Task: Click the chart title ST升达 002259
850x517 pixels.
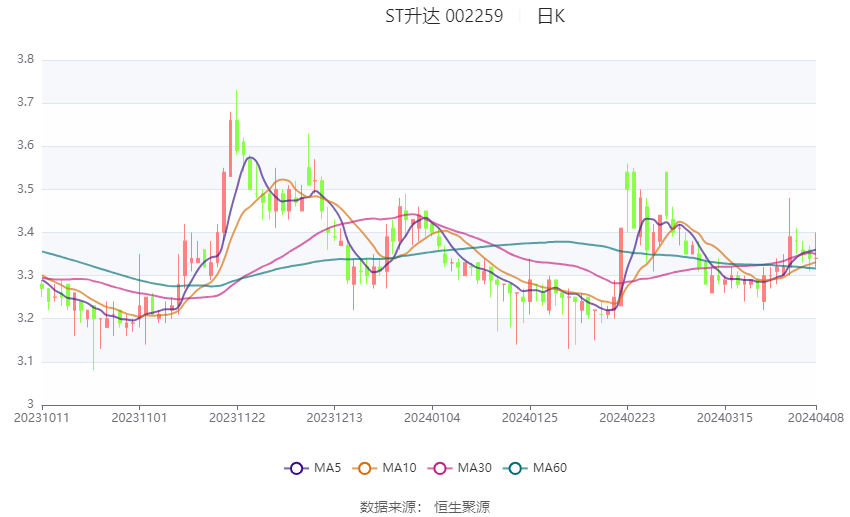Action: click(444, 16)
